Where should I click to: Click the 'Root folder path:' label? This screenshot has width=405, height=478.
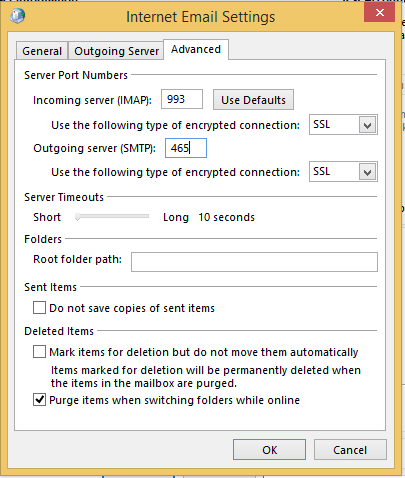[77, 259]
